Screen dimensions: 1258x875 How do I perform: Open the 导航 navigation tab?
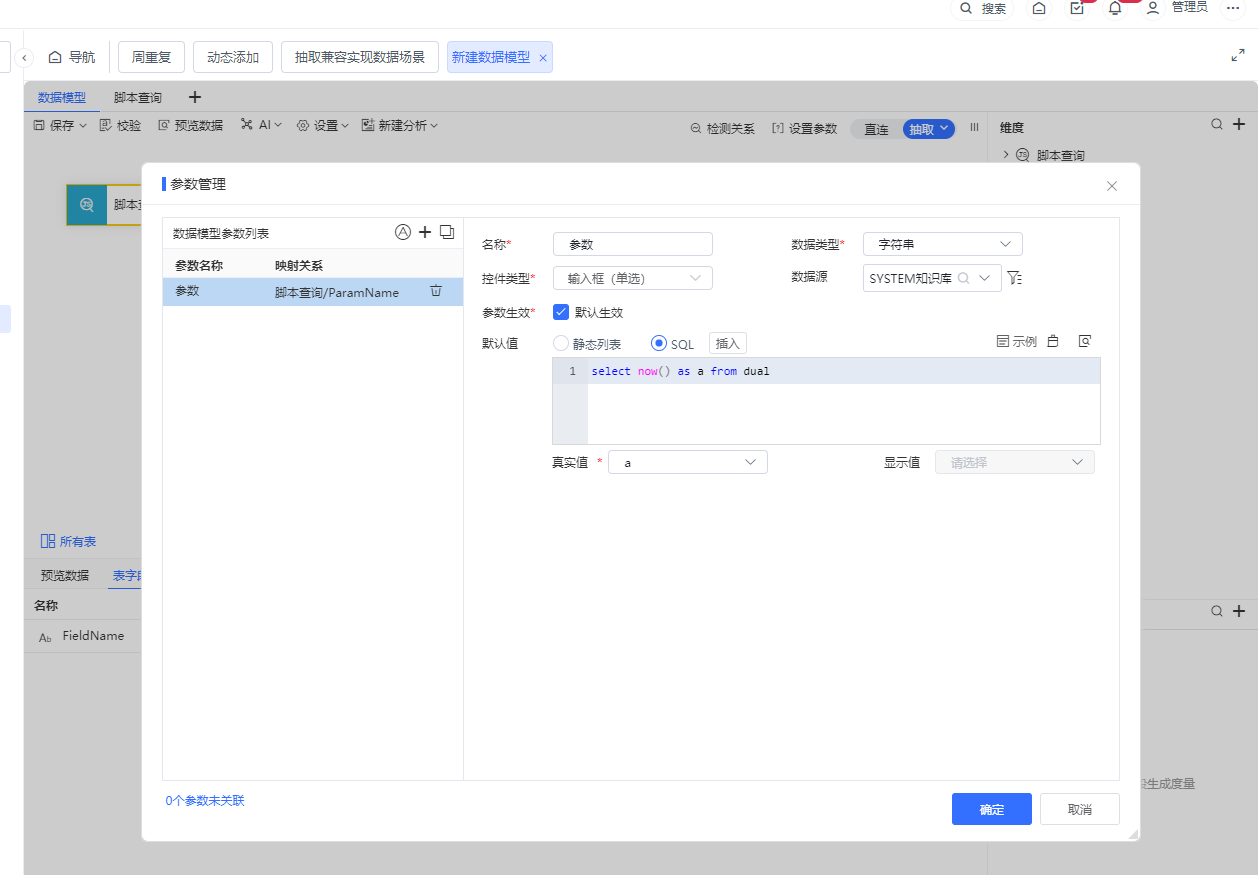[x=72, y=58]
